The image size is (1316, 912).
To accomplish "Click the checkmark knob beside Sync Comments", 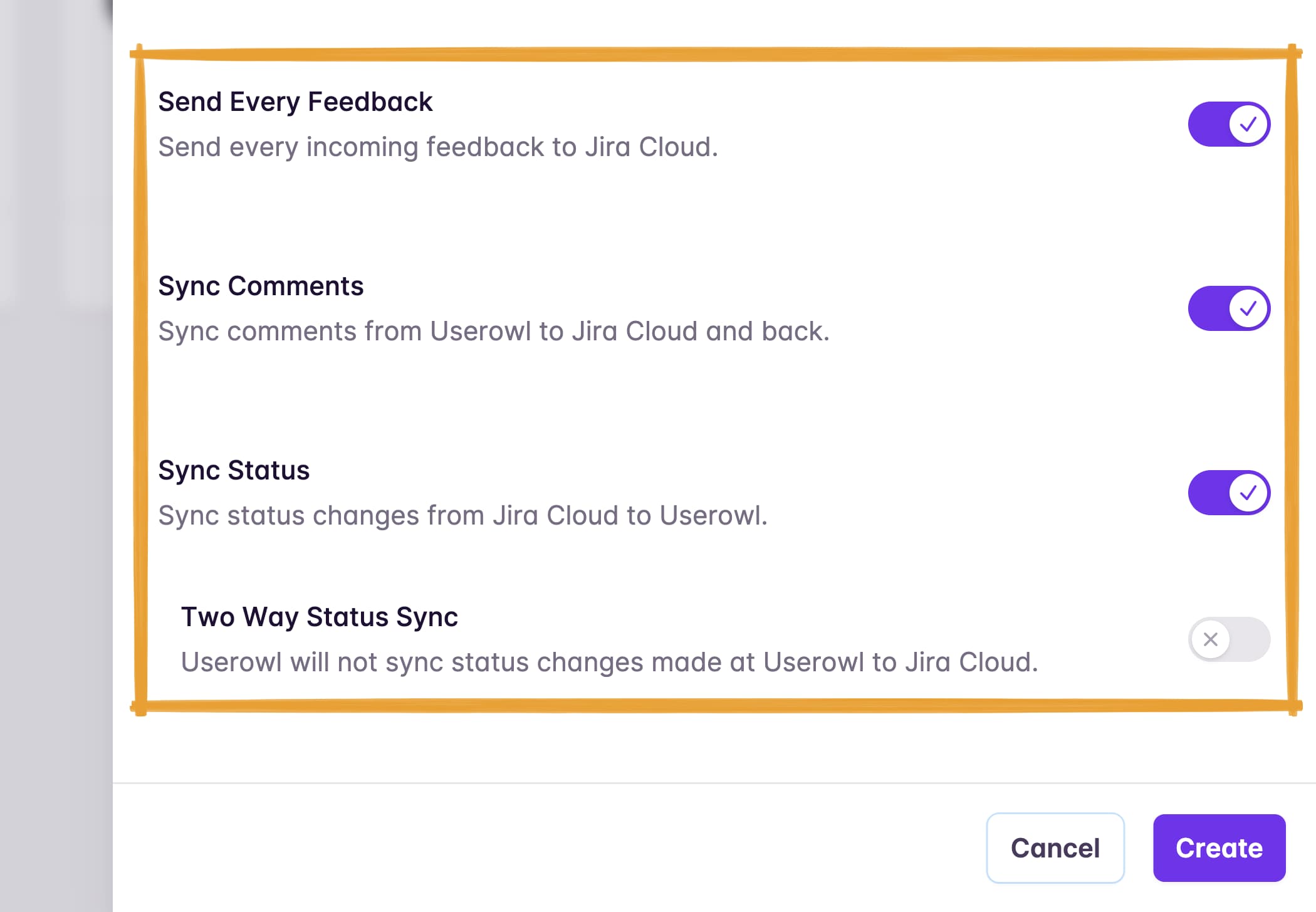I will click(x=1248, y=308).
